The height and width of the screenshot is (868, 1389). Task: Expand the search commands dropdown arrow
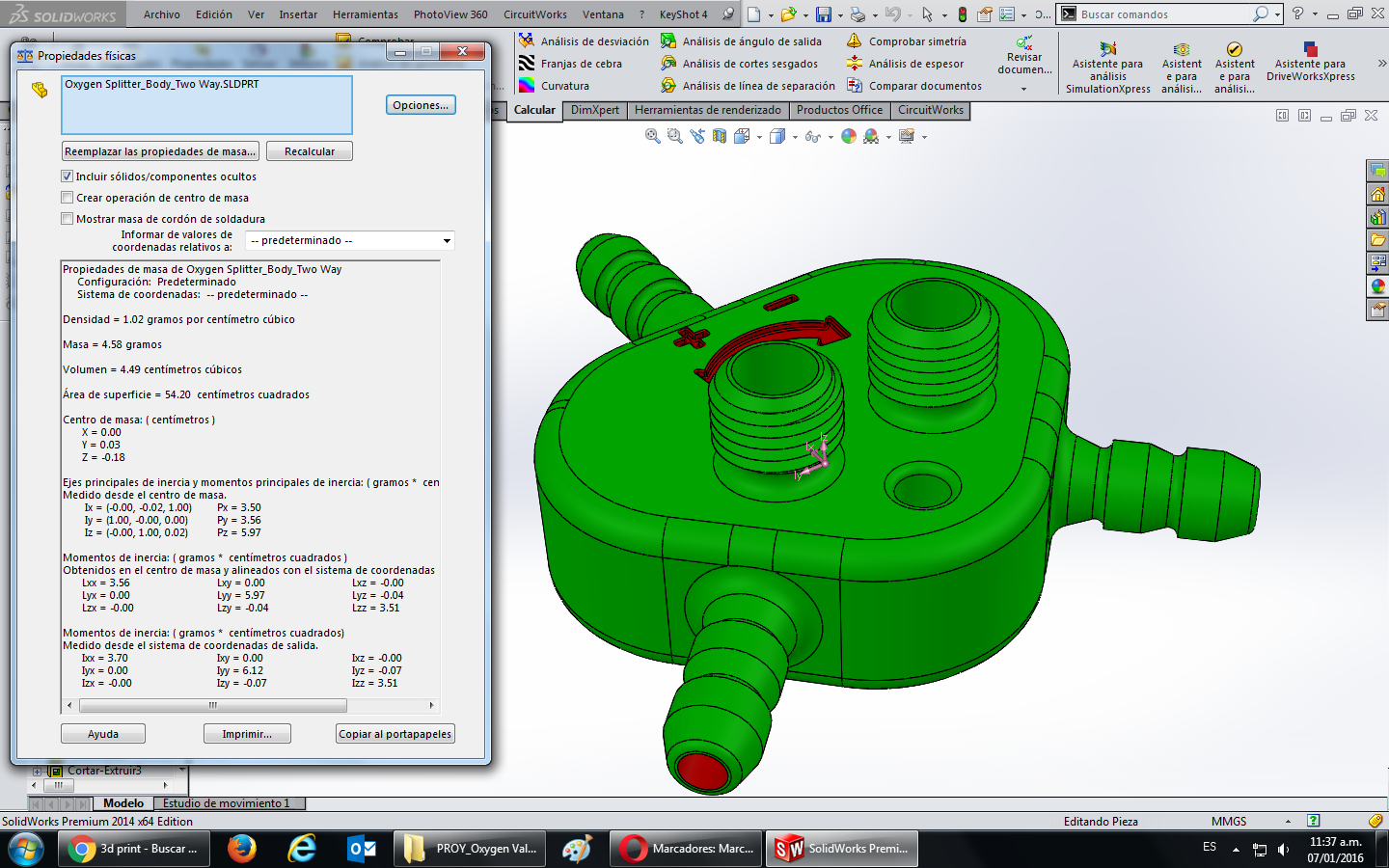click(1277, 14)
